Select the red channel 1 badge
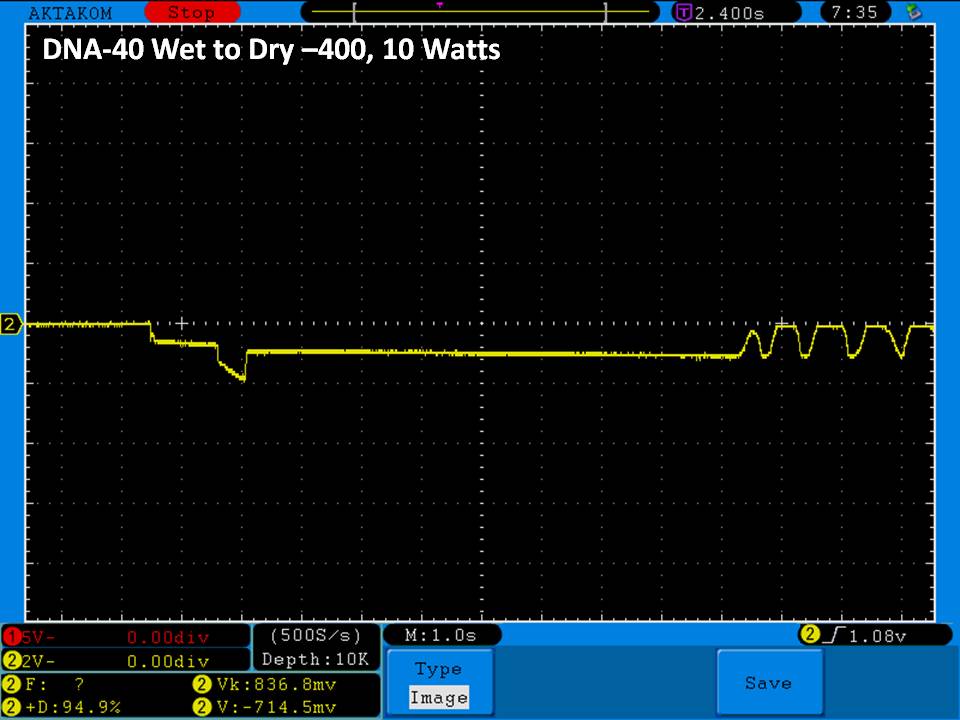The width and height of the screenshot is (960, 720). (x=13, y=637)
